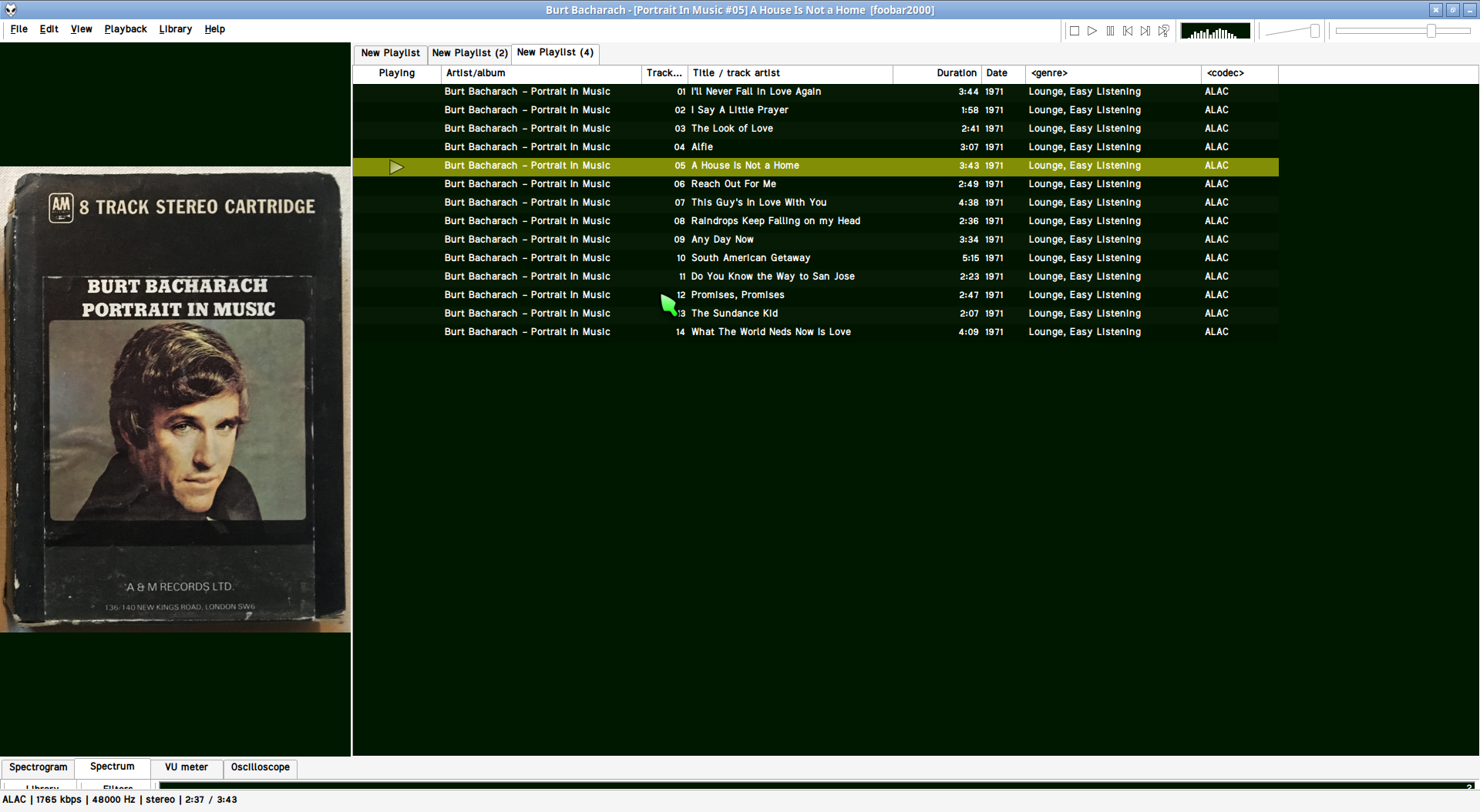This screenshot has width=1480, height=812.
Task: Open the File menu
Action: tap(19, 29)
